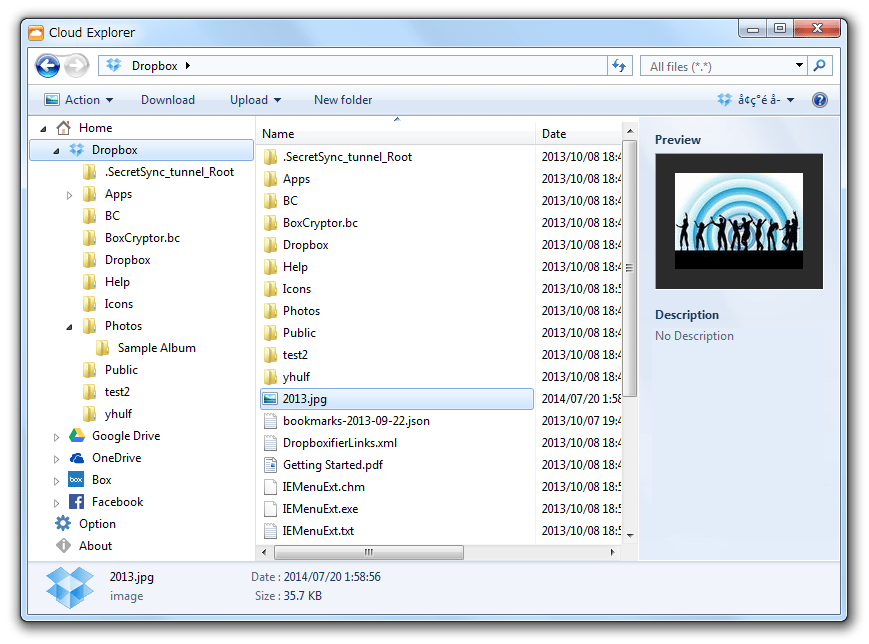Expand the Google Drive tree arrow
Screen dimensions: 869x644
(x=56, y=437)
